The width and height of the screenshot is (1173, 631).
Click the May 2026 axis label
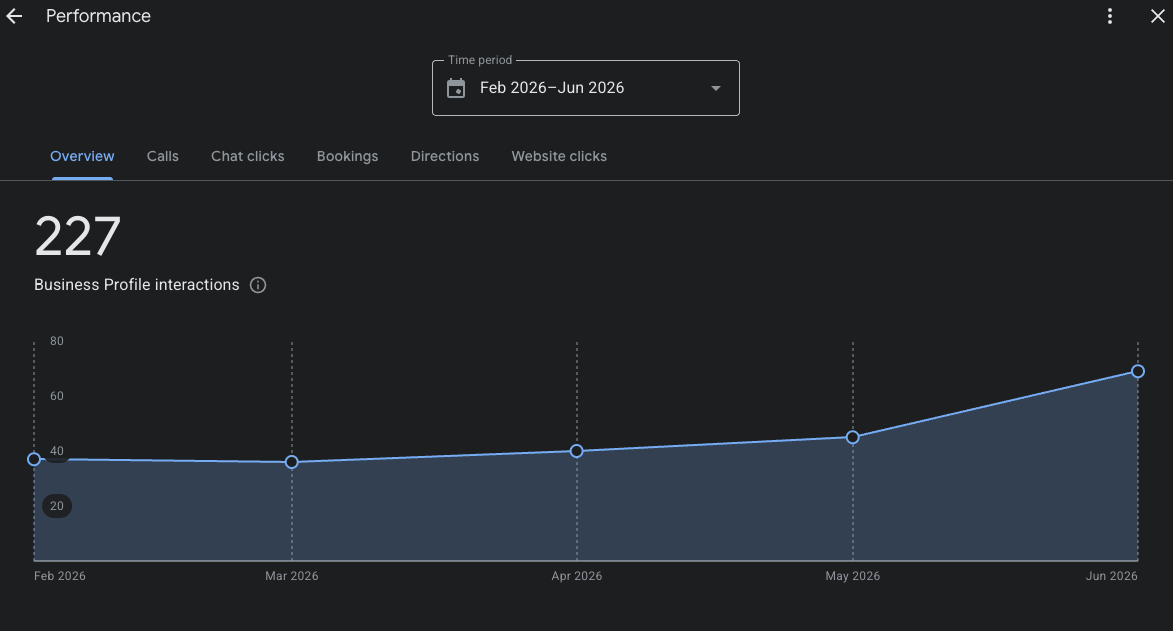pyautogui.click(x=853, y=576)
